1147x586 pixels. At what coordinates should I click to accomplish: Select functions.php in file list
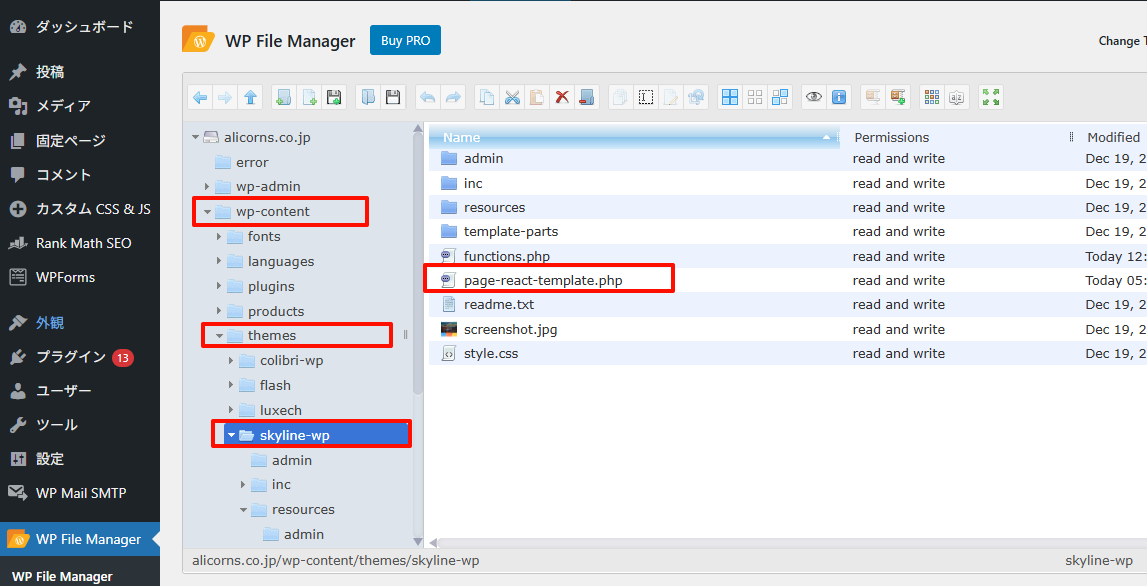(x=506, y=257)
